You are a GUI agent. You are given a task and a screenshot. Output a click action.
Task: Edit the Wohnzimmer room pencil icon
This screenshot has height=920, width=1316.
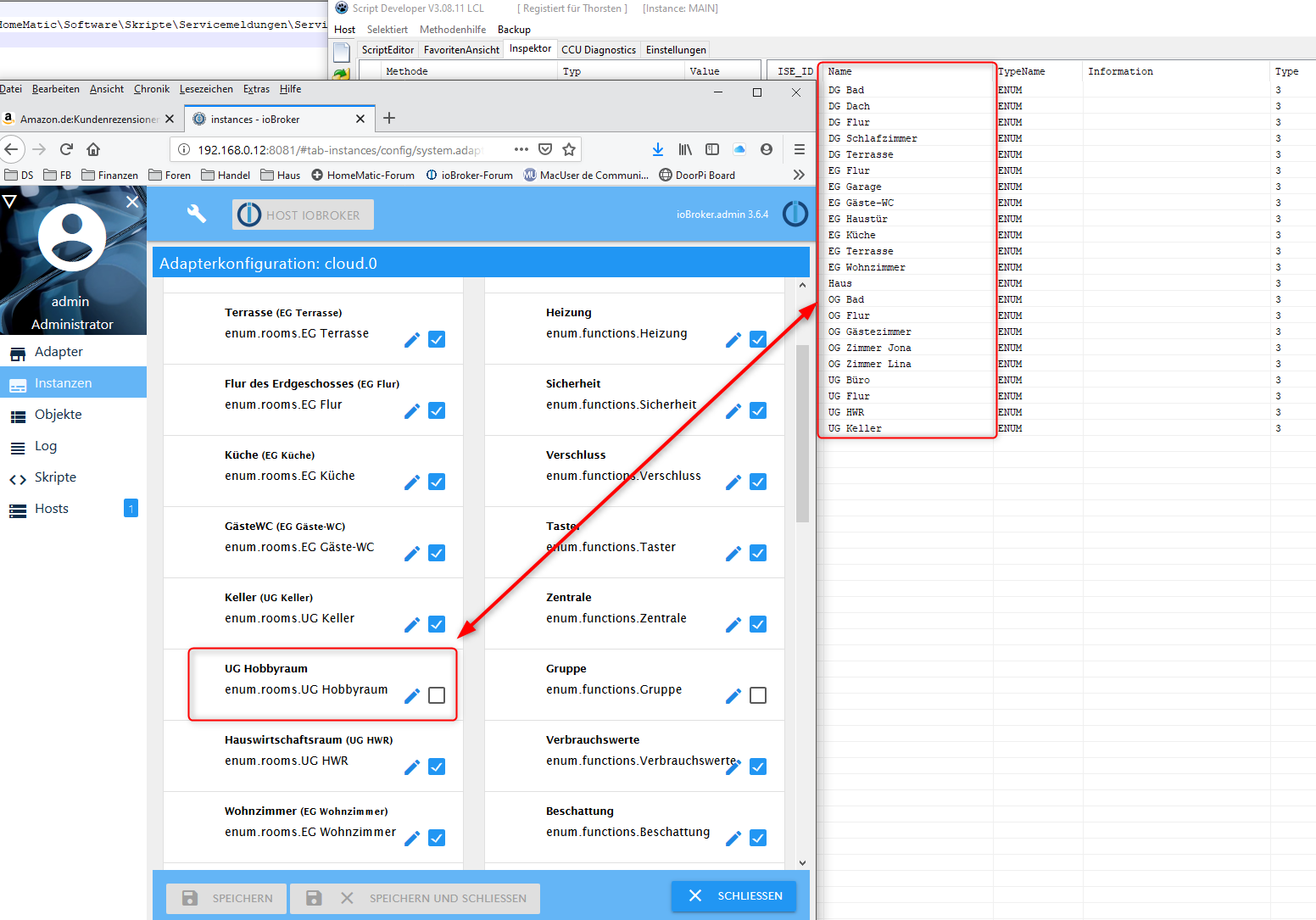tap(412, 839)
